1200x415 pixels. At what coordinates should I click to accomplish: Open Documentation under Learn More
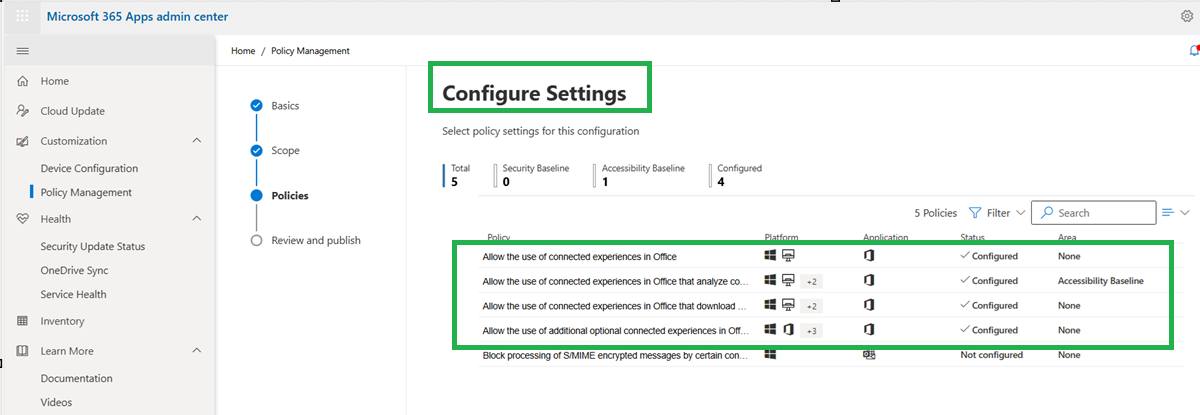tap(76, 378)
